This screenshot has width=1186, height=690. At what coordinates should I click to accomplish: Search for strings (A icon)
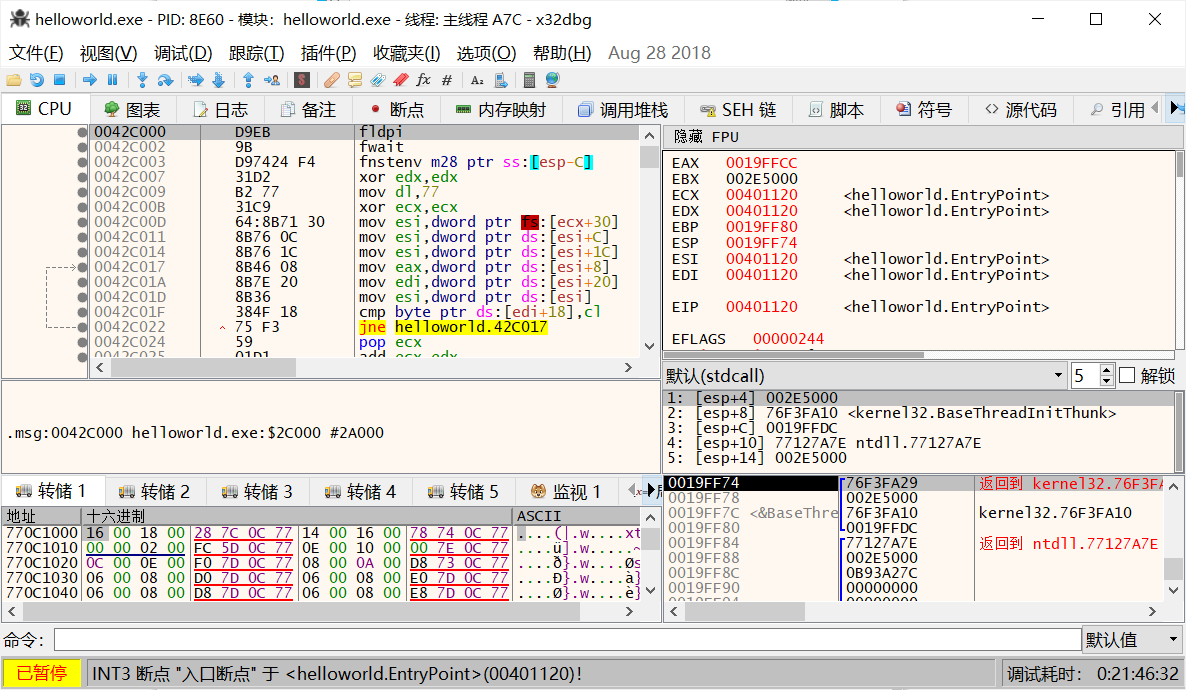(x=477, y=80)
